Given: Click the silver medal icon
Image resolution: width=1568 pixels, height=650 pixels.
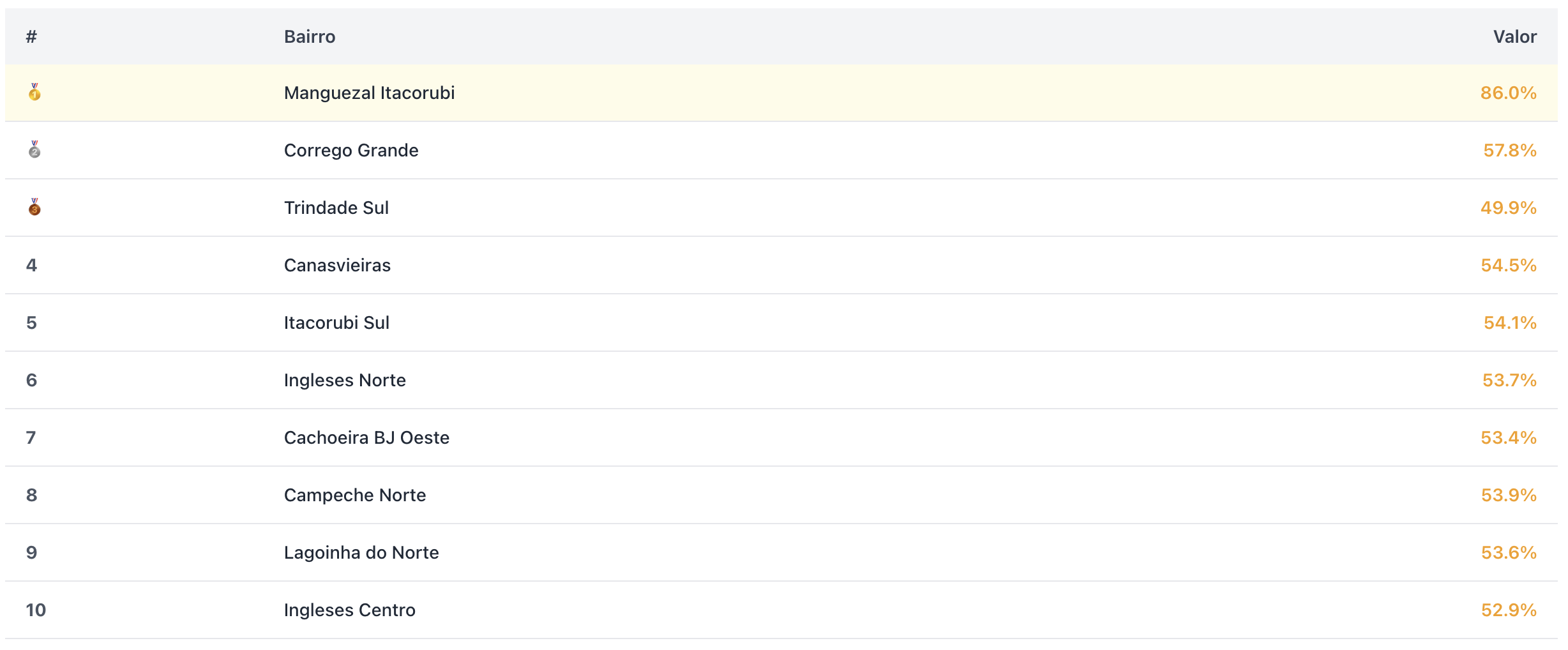Looking at the screenshot, I should [34, 150].
